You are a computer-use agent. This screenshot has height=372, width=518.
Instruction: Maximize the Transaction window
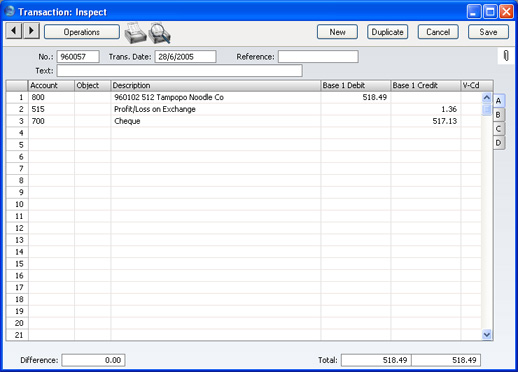490,12
